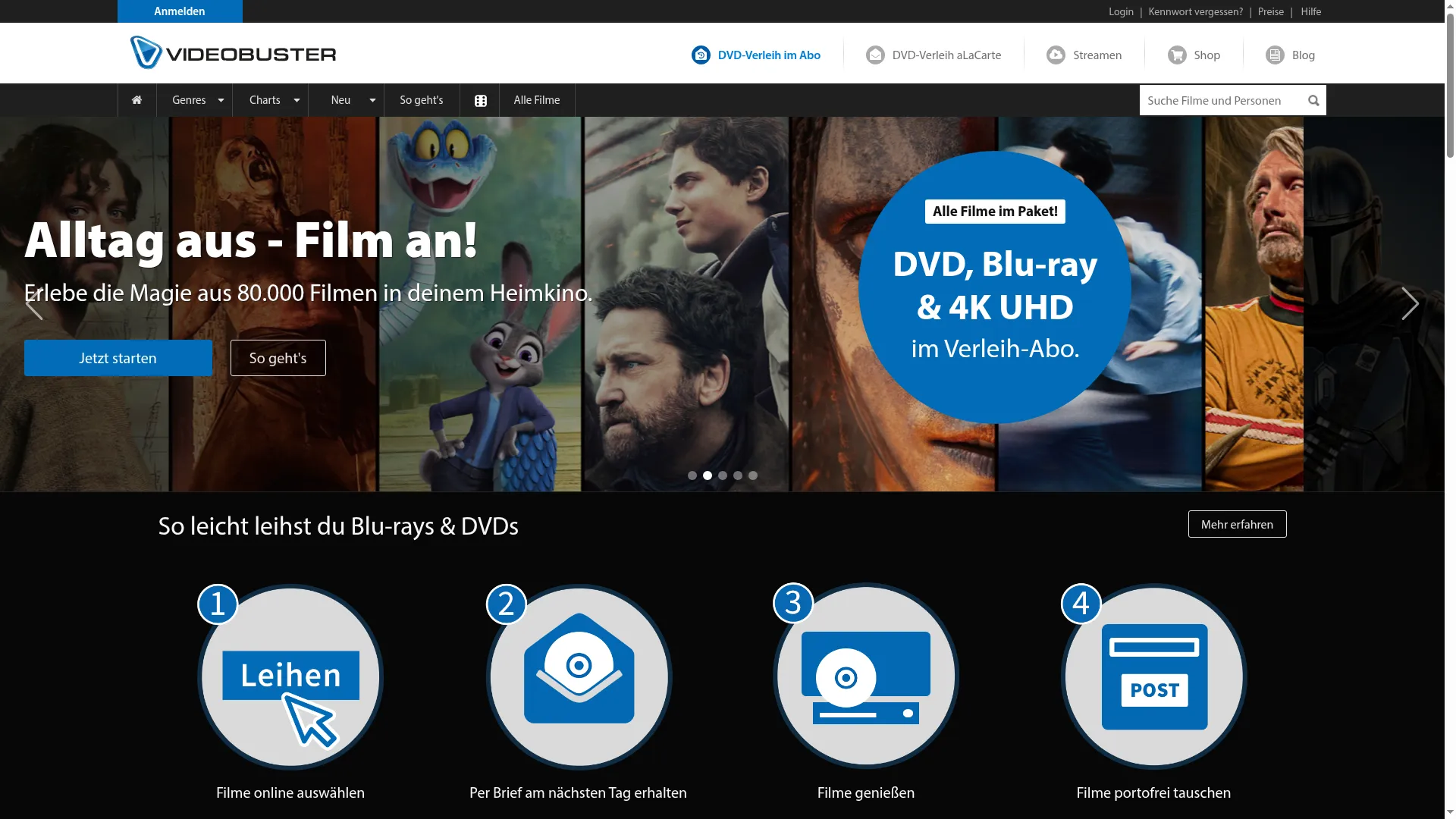This screenshot has width=1456, height=819.
Task: Click the step 2 envelope disc icon
Action: (579, 676)
